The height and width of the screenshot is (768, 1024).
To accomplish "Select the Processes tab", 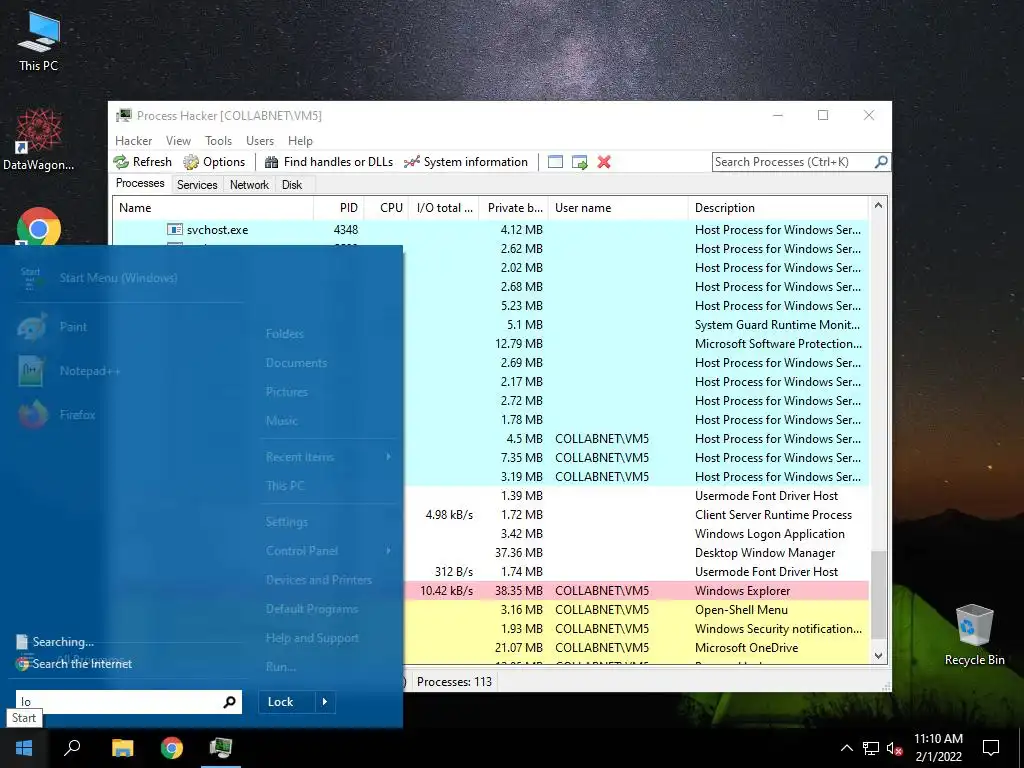I will click(x=140, y=184).
